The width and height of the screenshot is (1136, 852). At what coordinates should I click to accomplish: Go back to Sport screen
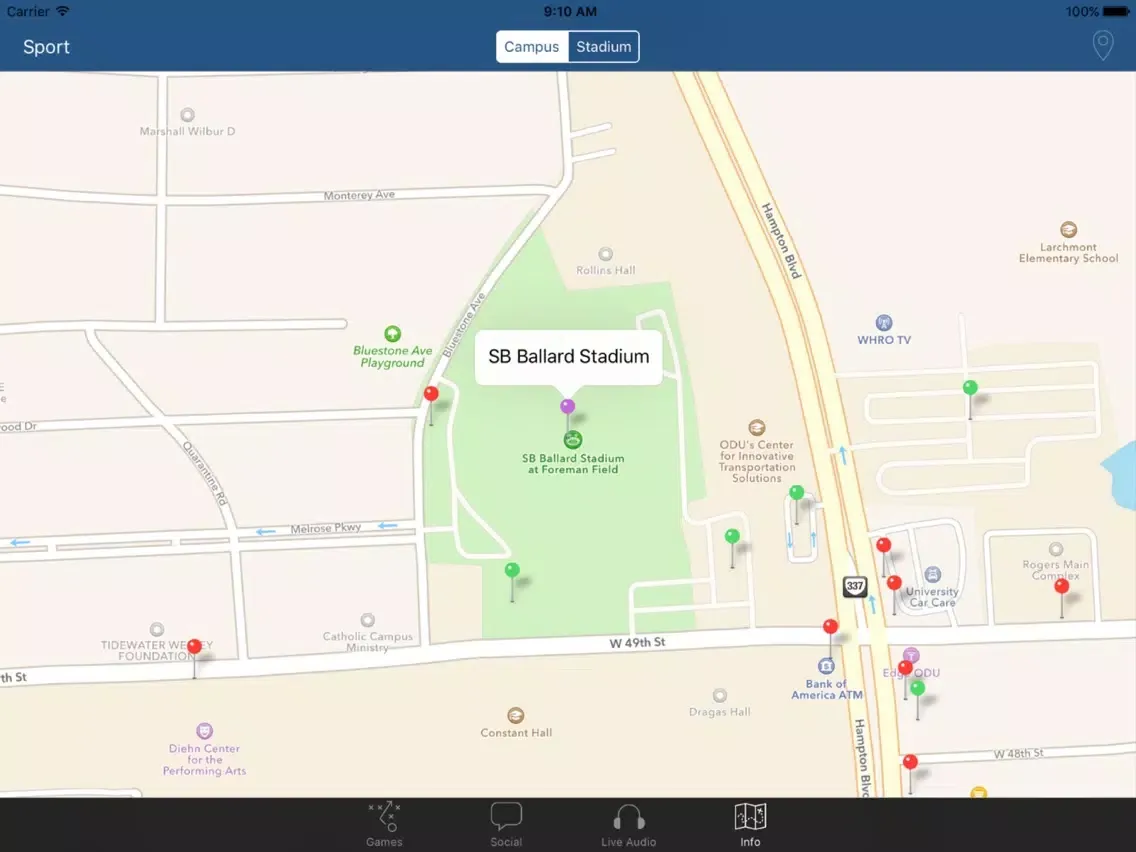pos(46,47)
